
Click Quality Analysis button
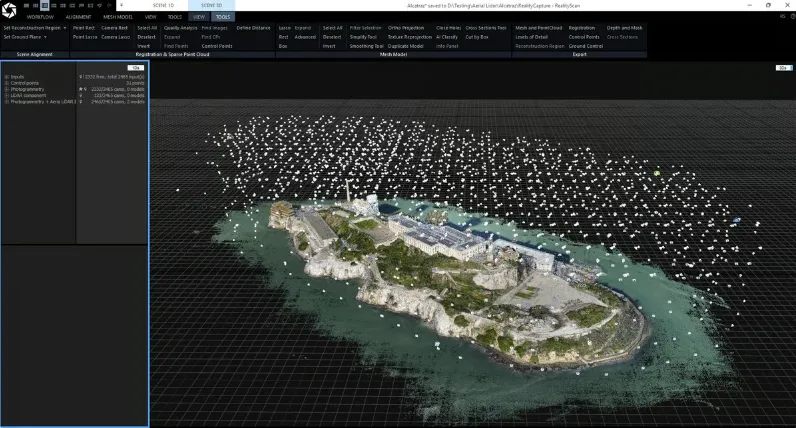(180, 28)
